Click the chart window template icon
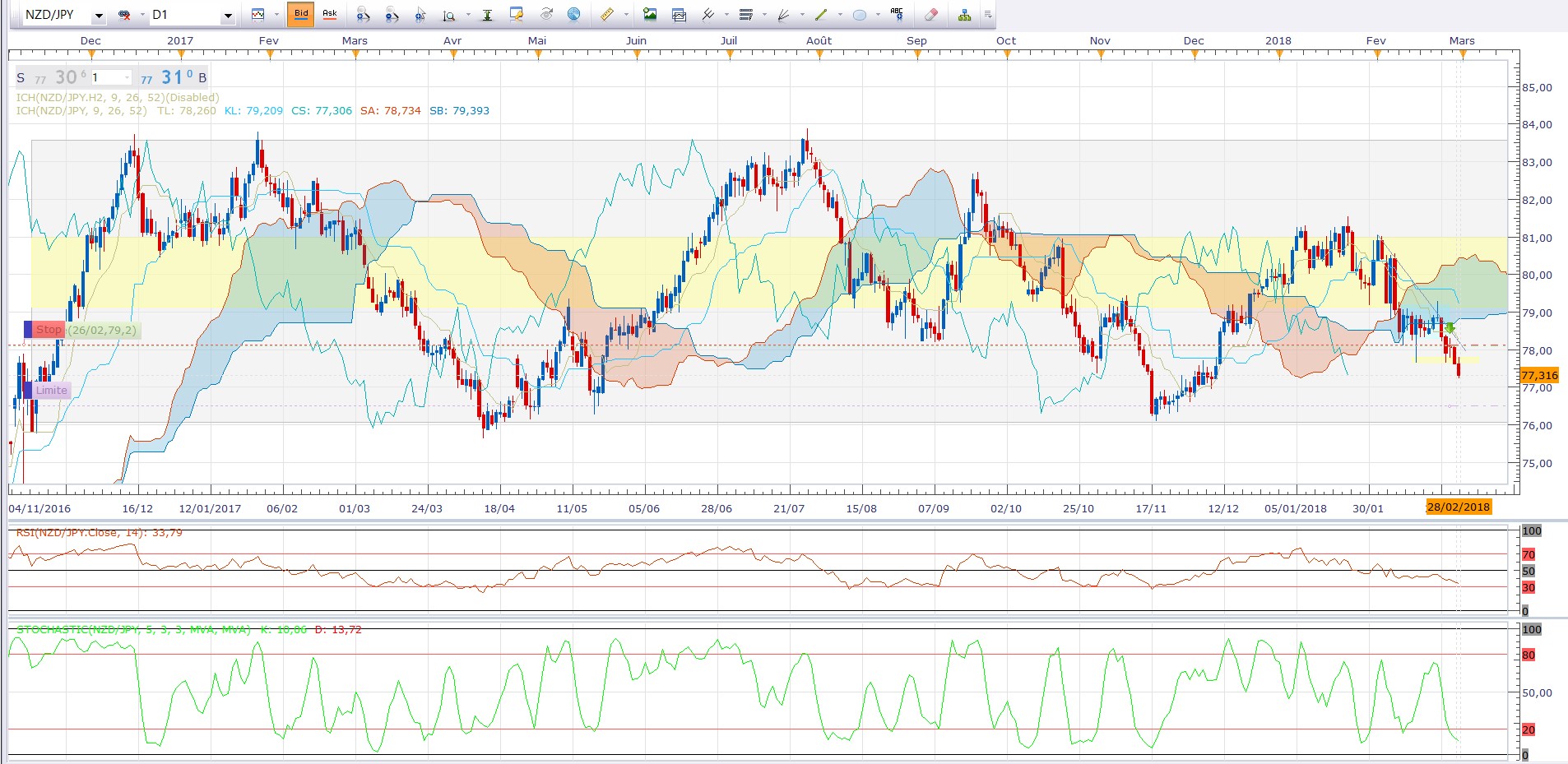This screenshot has height=764, width=1568. click(679, 15)
